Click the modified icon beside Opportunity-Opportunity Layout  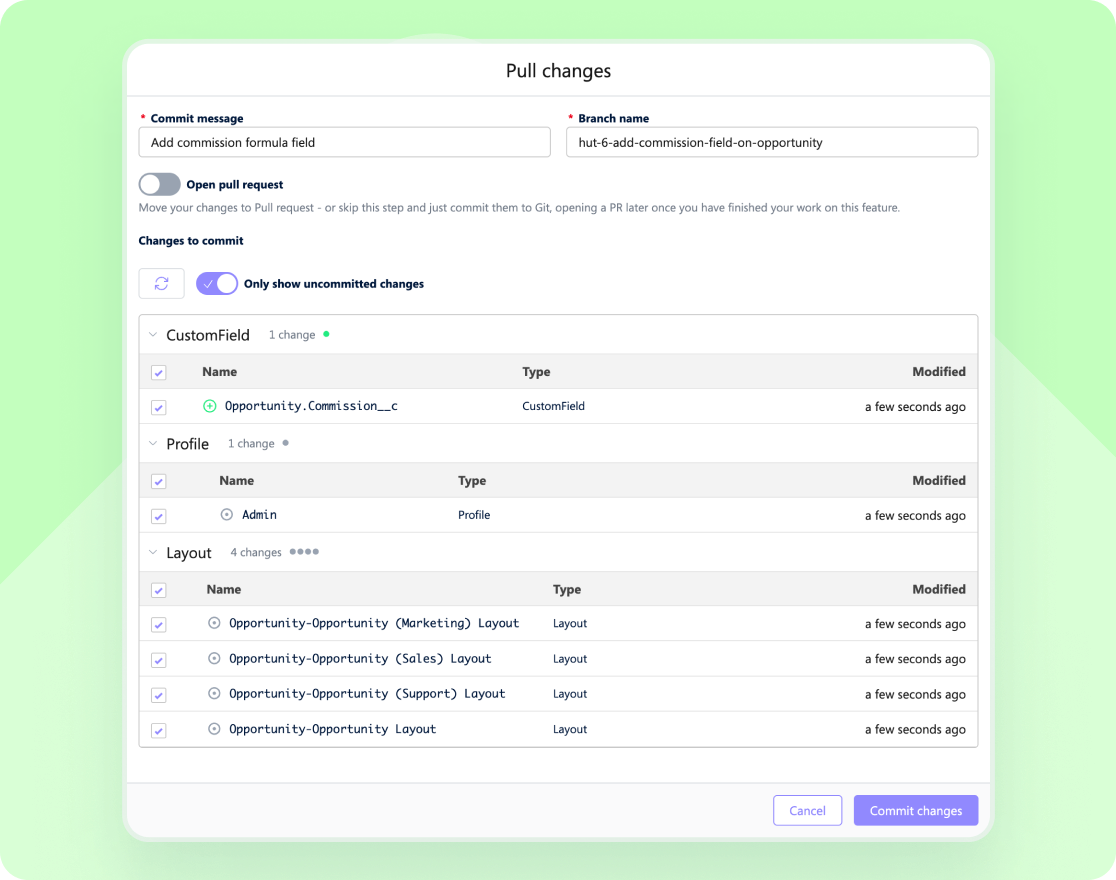(x=213, y=729)
